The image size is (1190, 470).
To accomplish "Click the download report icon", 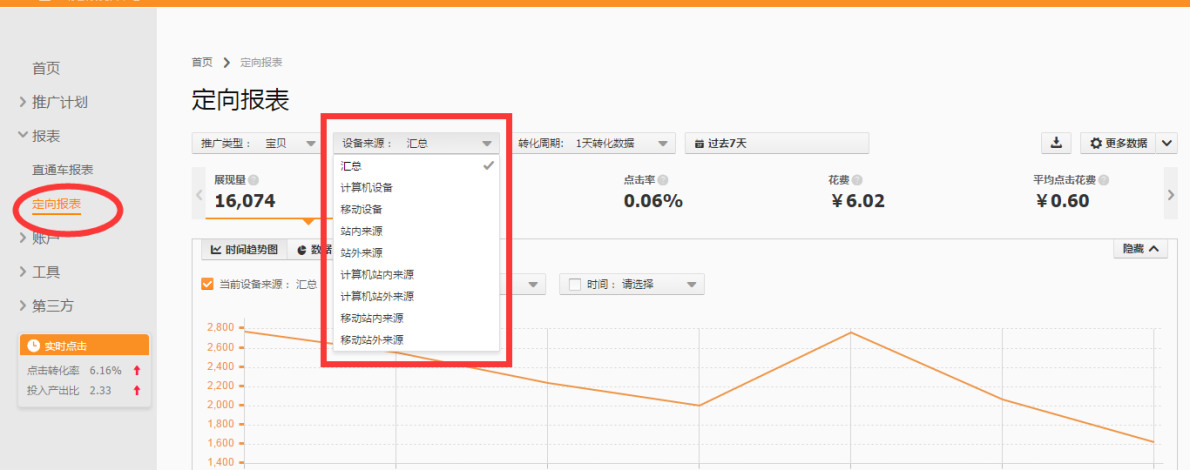I will click(x=1056, y=143).
